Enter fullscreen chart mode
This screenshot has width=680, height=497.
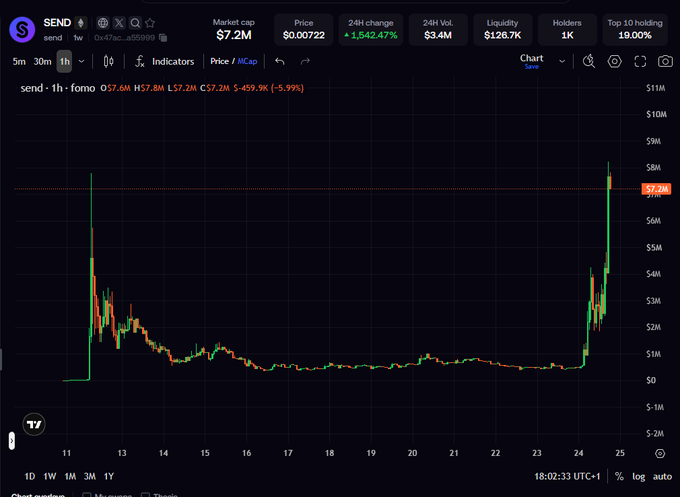pyautogui.click(x=640, y=61)
